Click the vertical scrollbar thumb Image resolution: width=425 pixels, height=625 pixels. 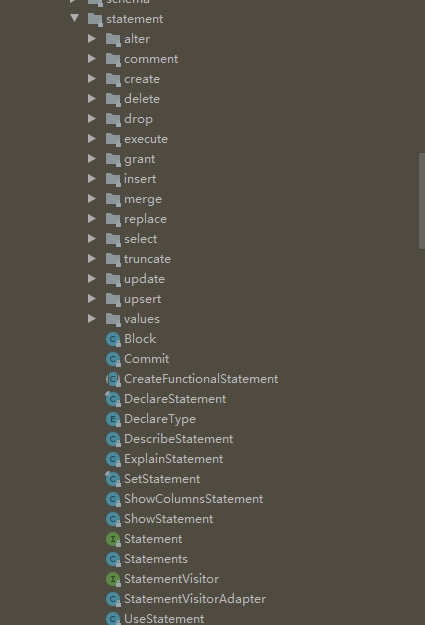(421, 201)
